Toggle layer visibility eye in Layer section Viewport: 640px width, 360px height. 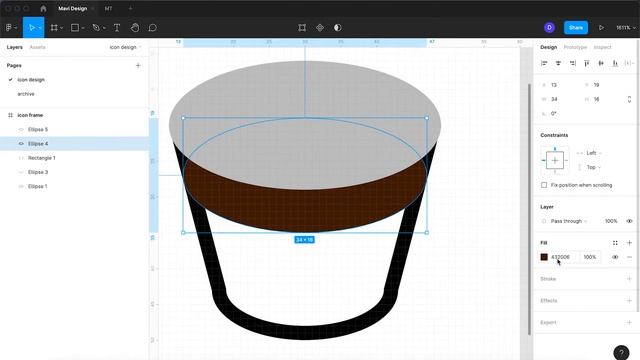point(629,221)
